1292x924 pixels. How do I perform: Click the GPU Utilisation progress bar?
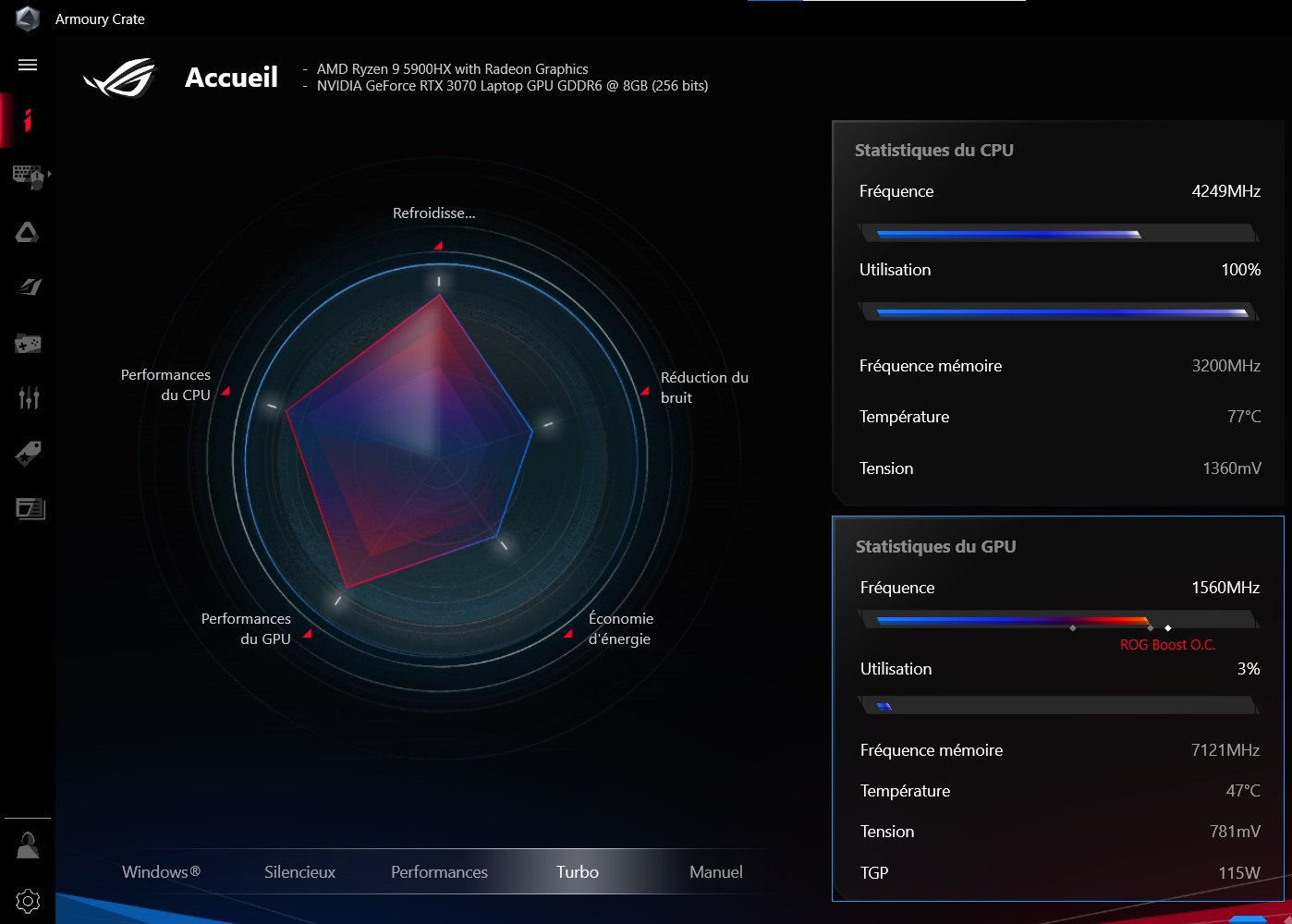point(1059,706)
